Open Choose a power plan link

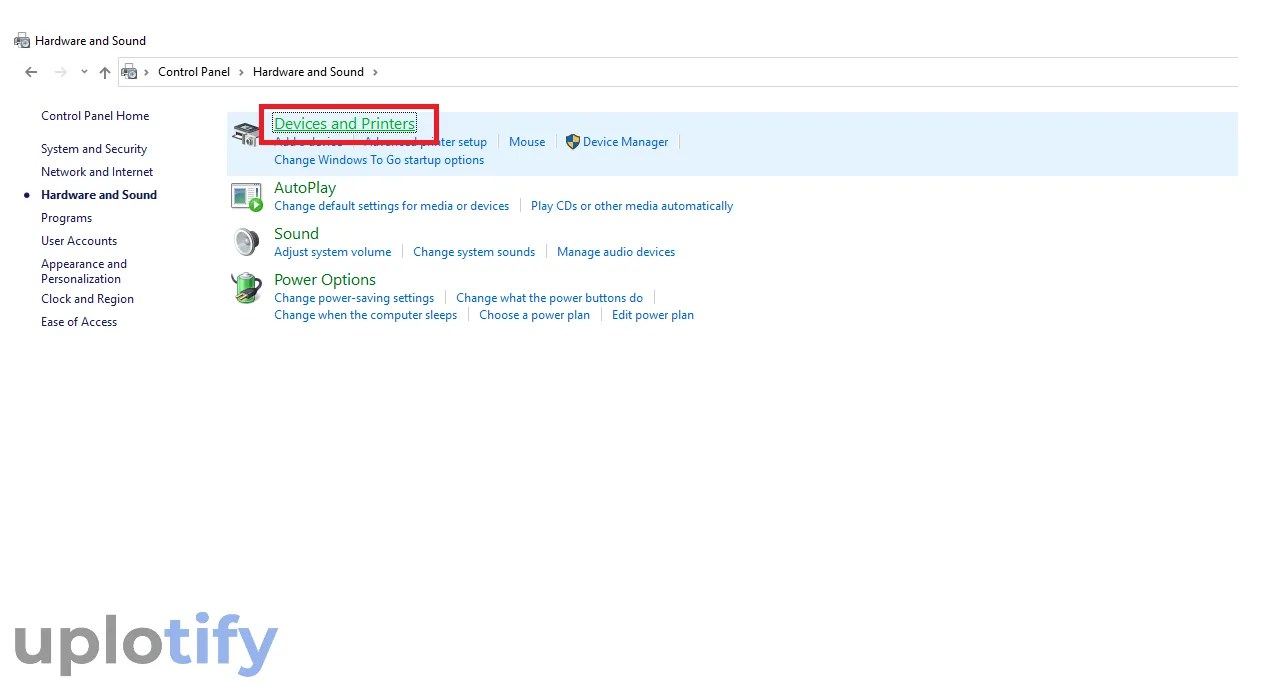tap(534, 315)
